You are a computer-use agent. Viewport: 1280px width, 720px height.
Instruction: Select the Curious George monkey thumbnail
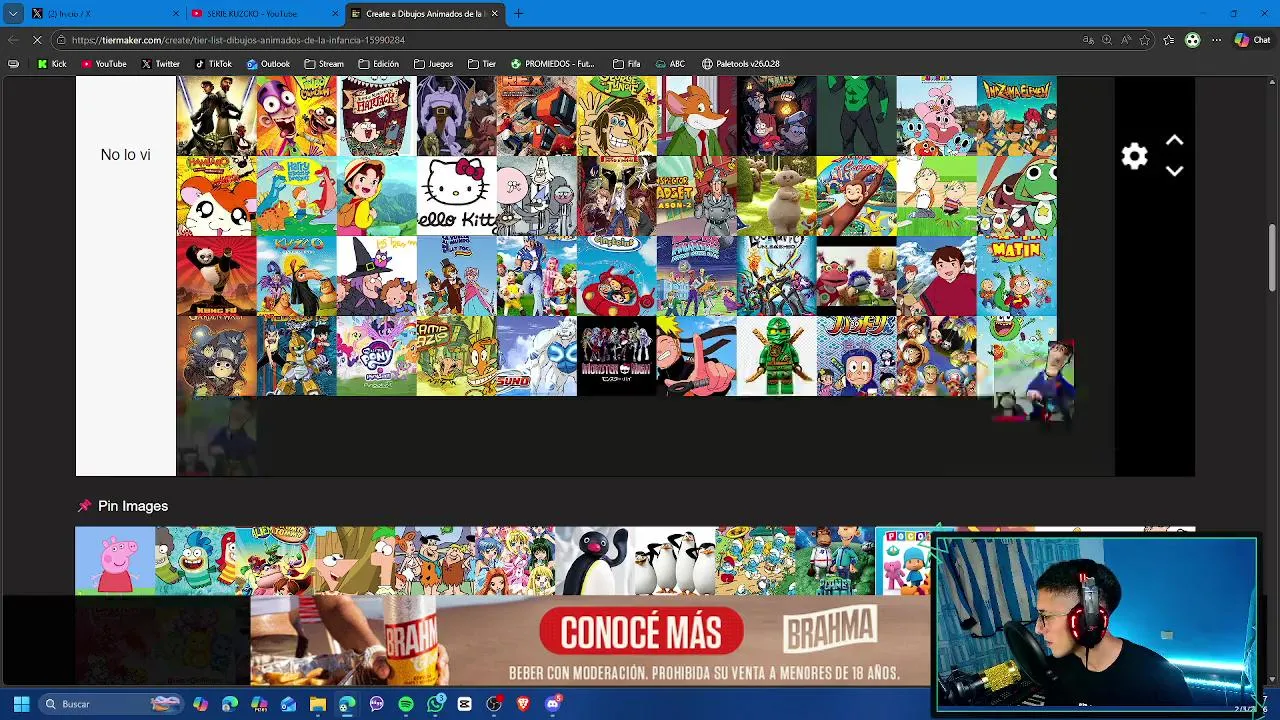coord(857,196)
